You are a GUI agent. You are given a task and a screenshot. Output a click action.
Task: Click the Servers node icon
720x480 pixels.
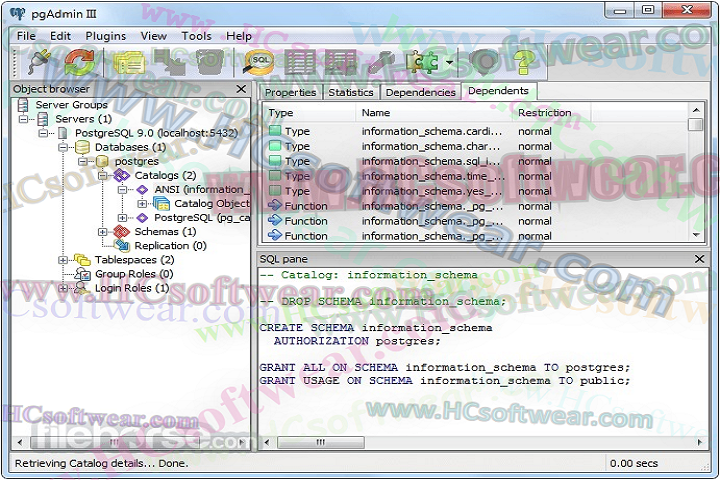[x=43, y=119]
